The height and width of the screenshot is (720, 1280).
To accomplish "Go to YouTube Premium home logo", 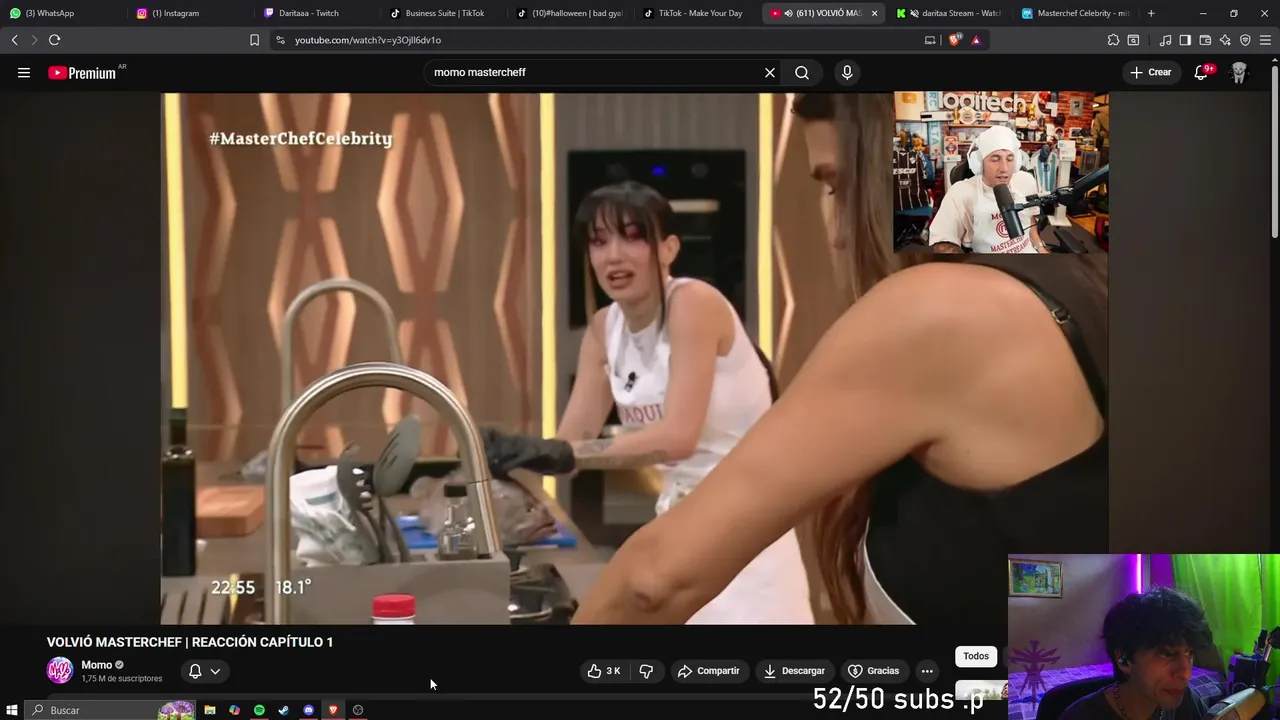I will 82,73.
